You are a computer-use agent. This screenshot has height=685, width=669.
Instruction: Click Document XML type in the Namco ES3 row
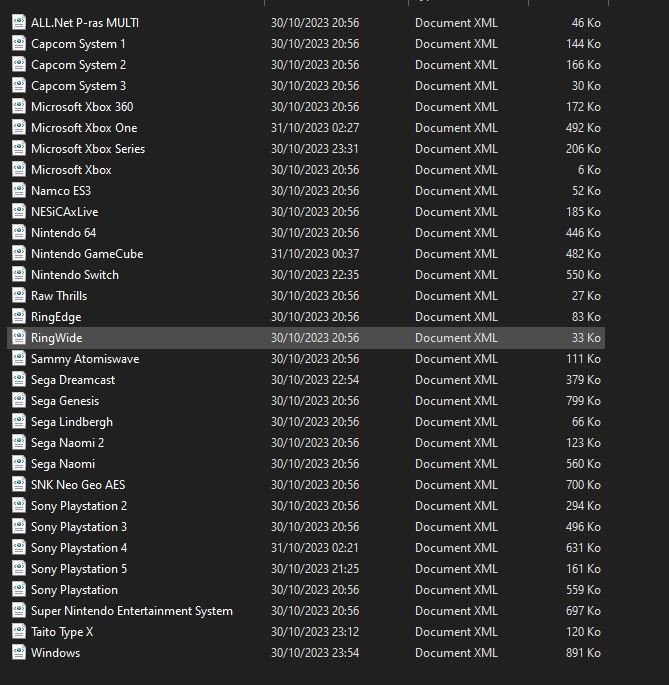click(456, 190)
